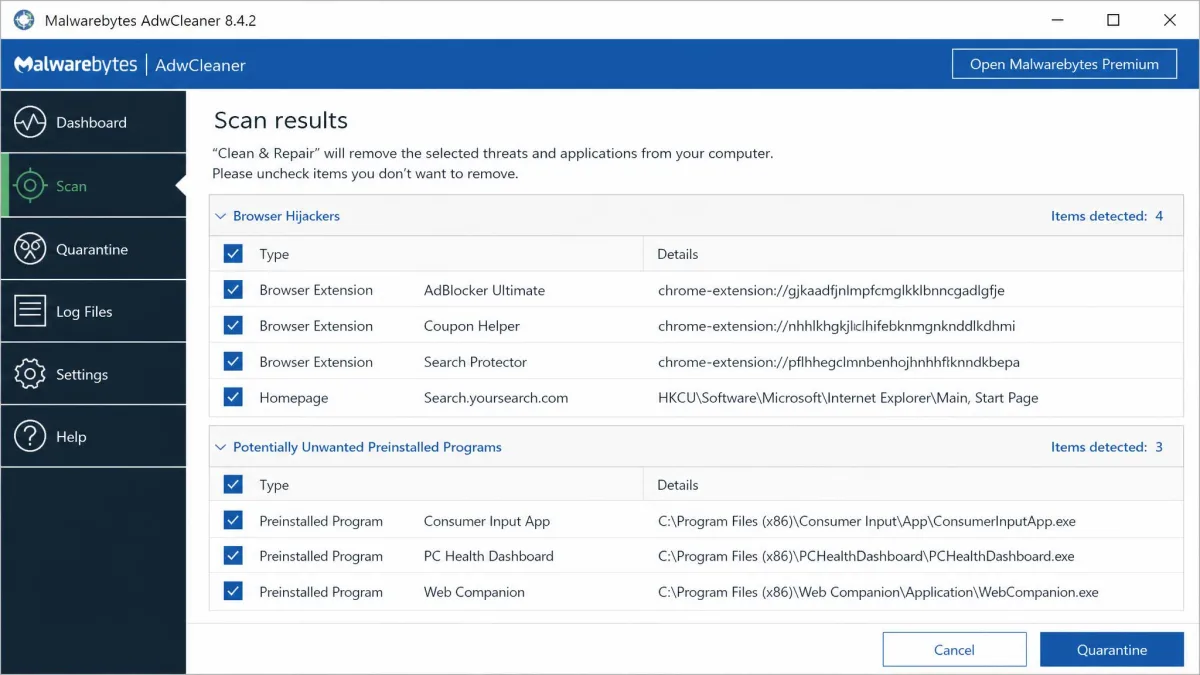Click the blue Quarantine button
This screenshot has height=675, width=1200.
[1112, 650]
